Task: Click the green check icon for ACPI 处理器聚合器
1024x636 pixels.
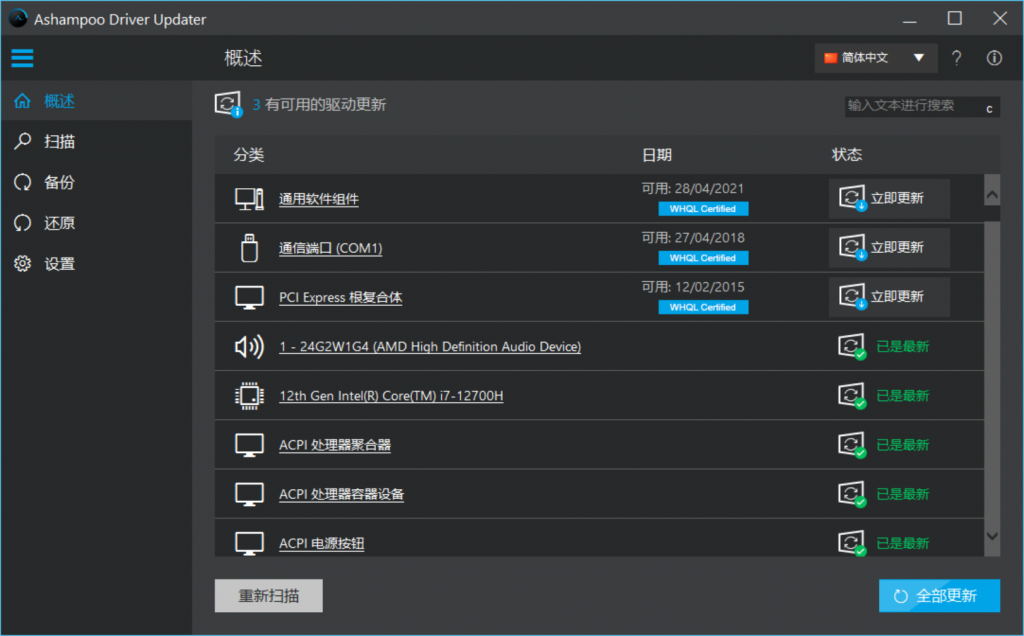Action: pos(851,444)
